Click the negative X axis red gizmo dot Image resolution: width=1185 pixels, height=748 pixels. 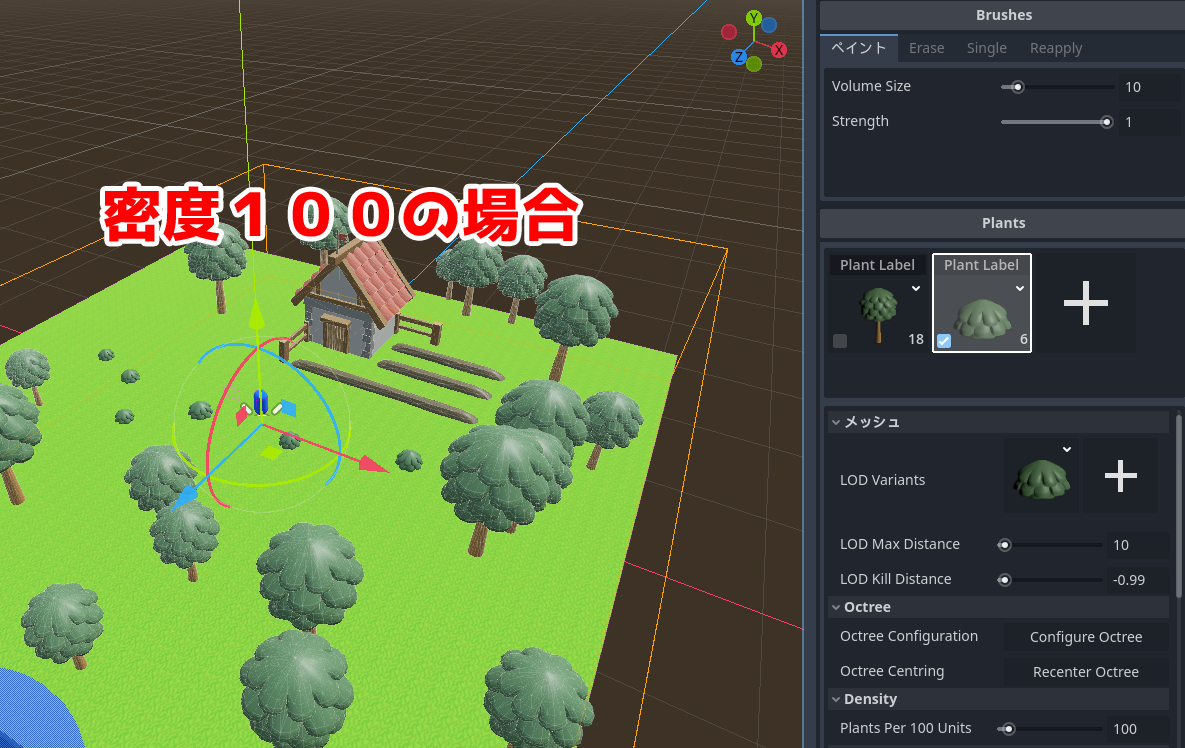[729, 32]
